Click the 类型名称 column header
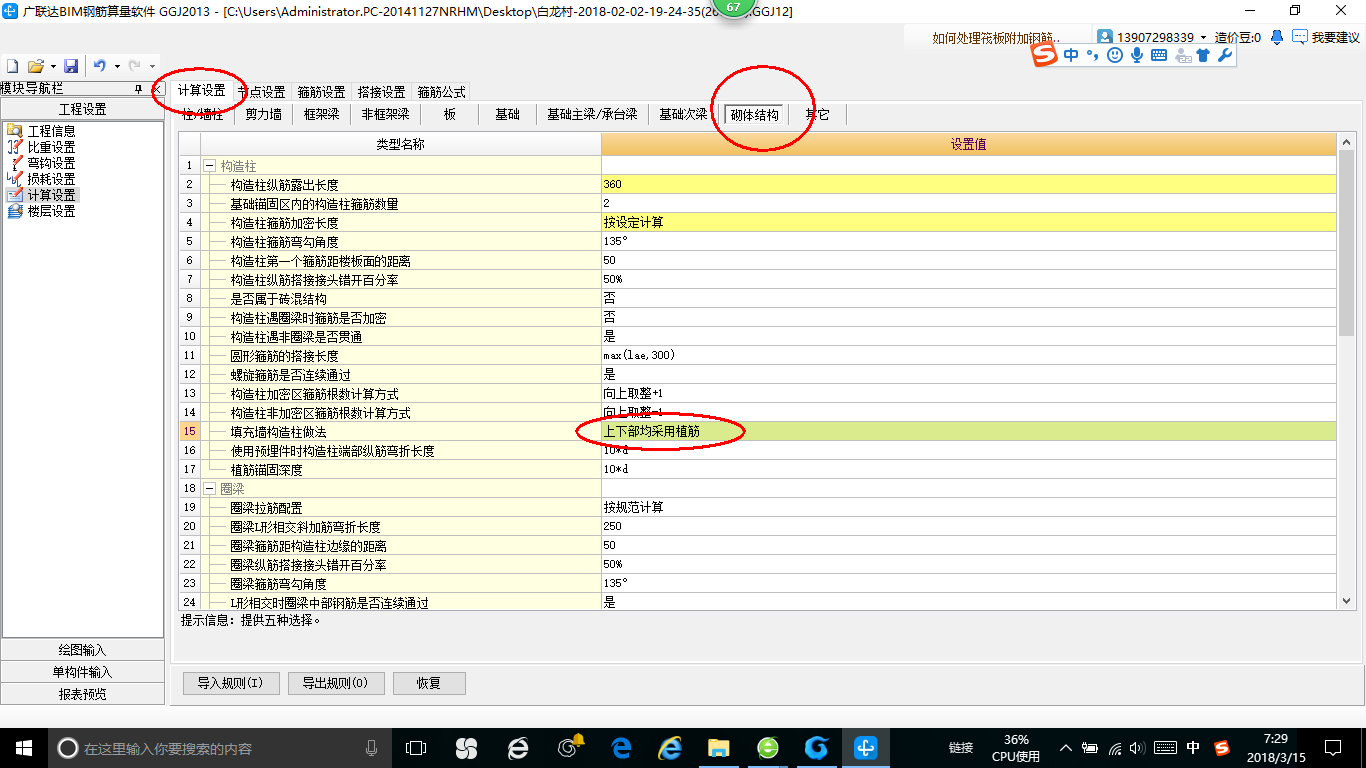The width and height of the screenshot is (1366, 768). pos(401,145)
